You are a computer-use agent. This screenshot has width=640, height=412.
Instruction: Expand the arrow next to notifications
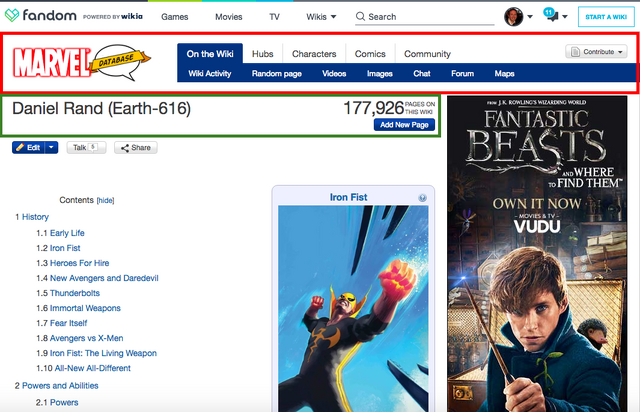[565, 17]
